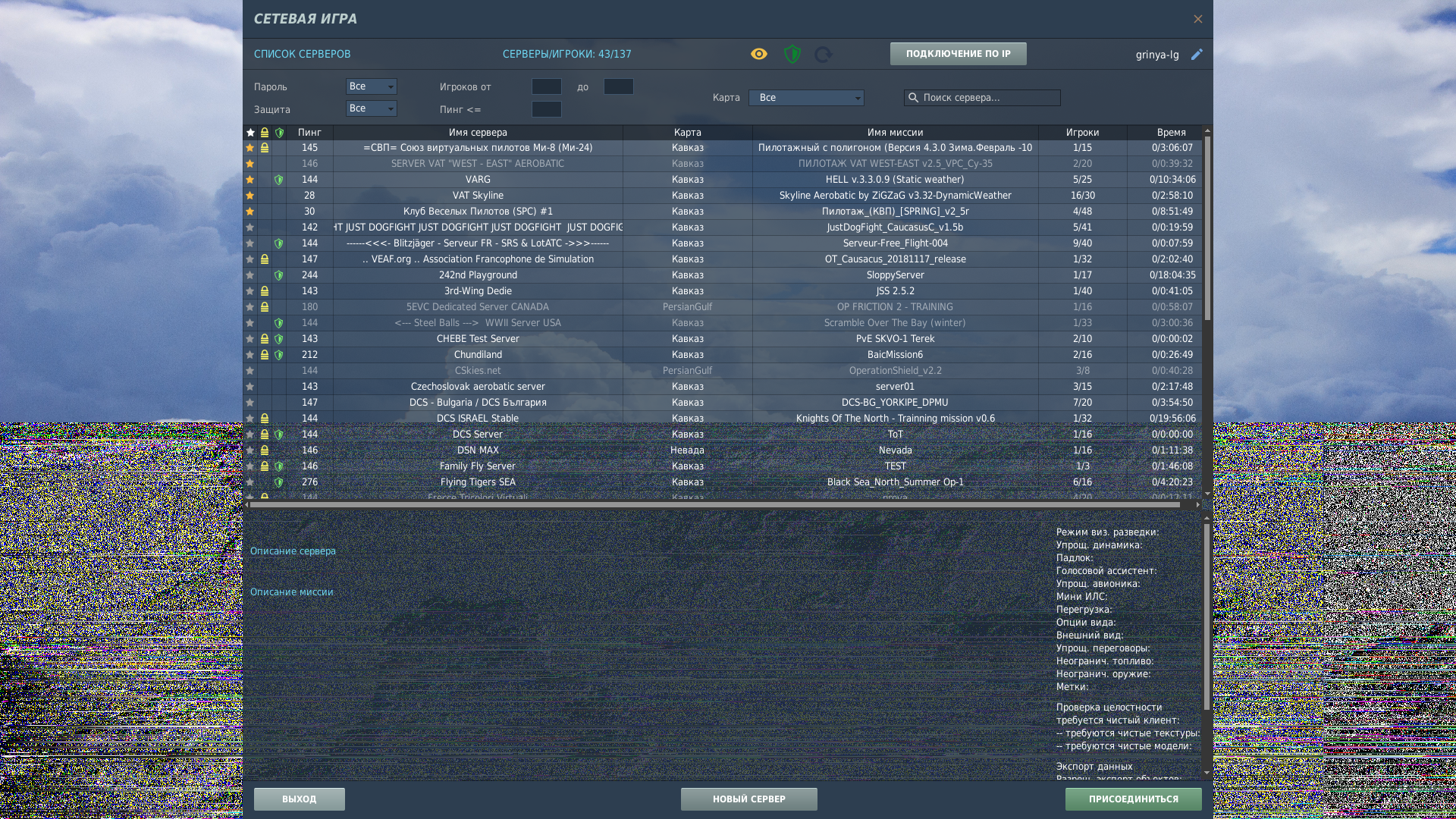Viewport: 1456px width, 819px height.
Task: Mark the 242nd Playground server as favorite
Action: click(x=250, y=275)
